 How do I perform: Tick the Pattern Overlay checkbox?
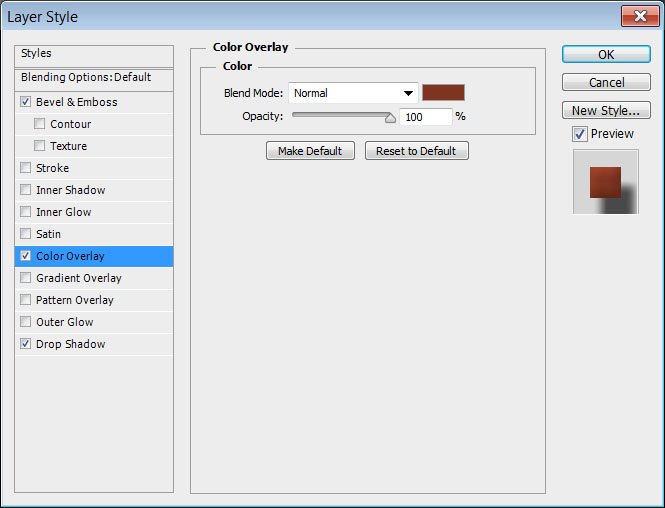click(25, 300)
